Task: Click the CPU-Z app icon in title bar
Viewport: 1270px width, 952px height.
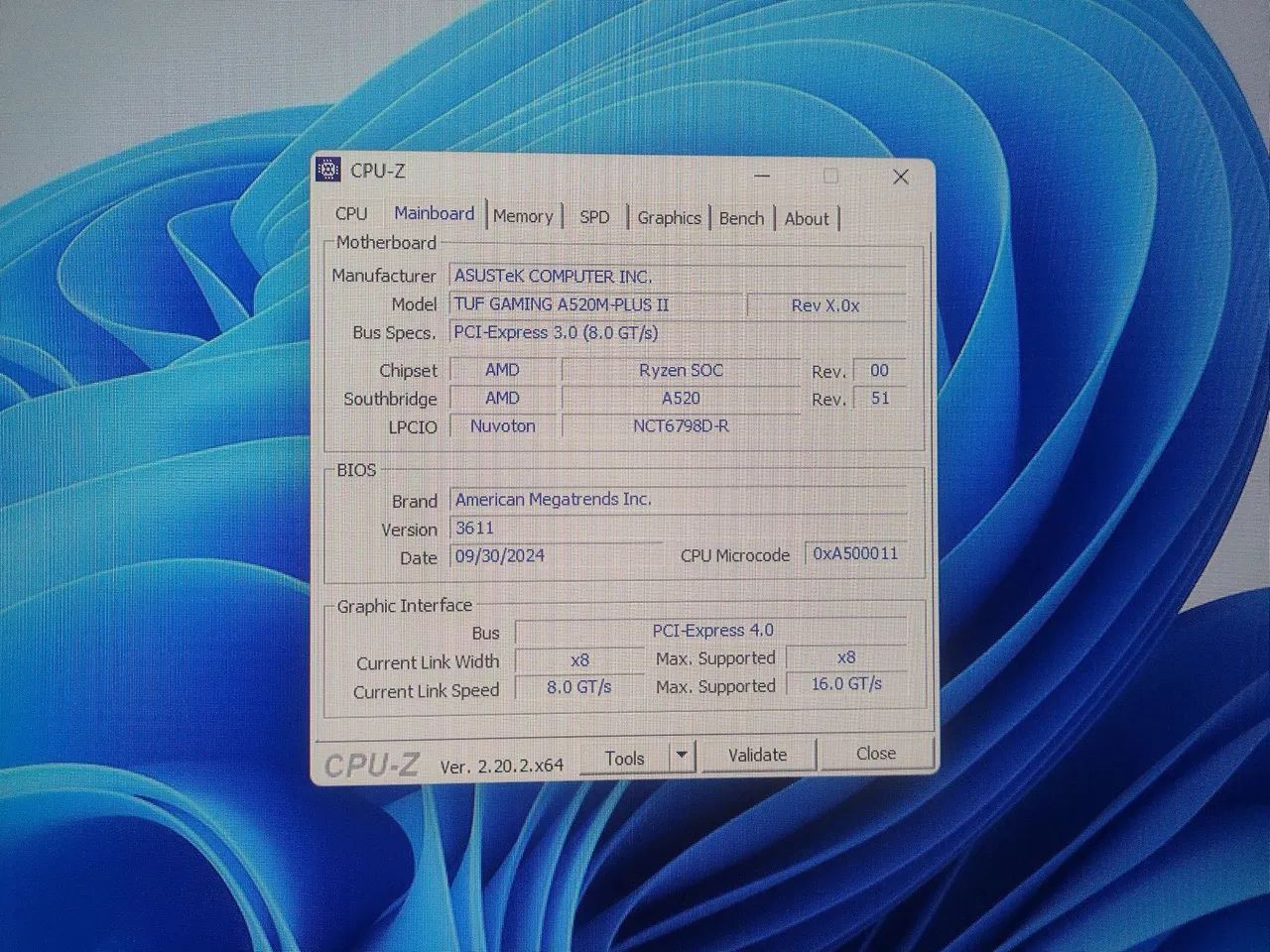Action: coord(328,171)
